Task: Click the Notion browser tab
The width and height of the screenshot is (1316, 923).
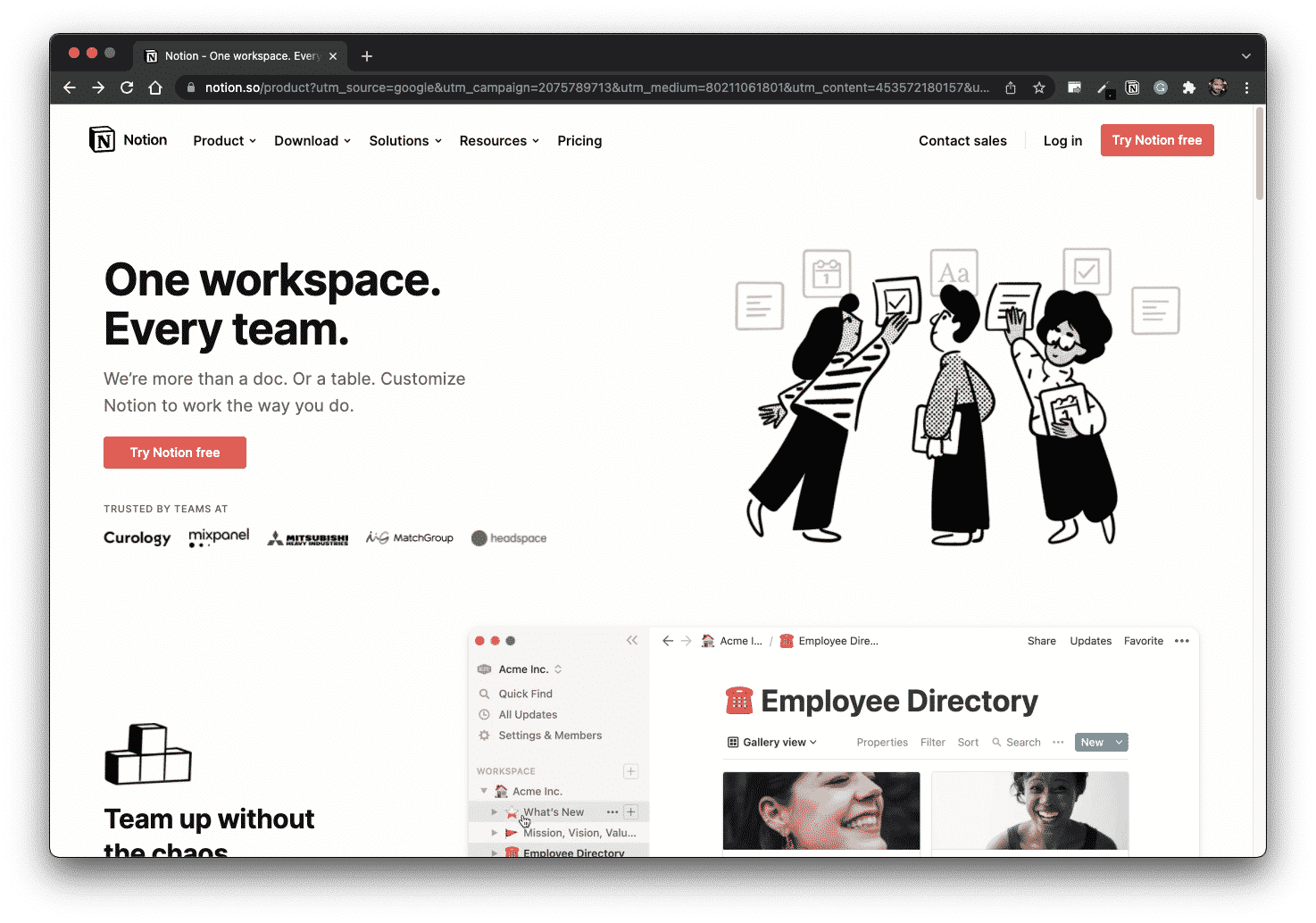Action: (x=241, y=56)
